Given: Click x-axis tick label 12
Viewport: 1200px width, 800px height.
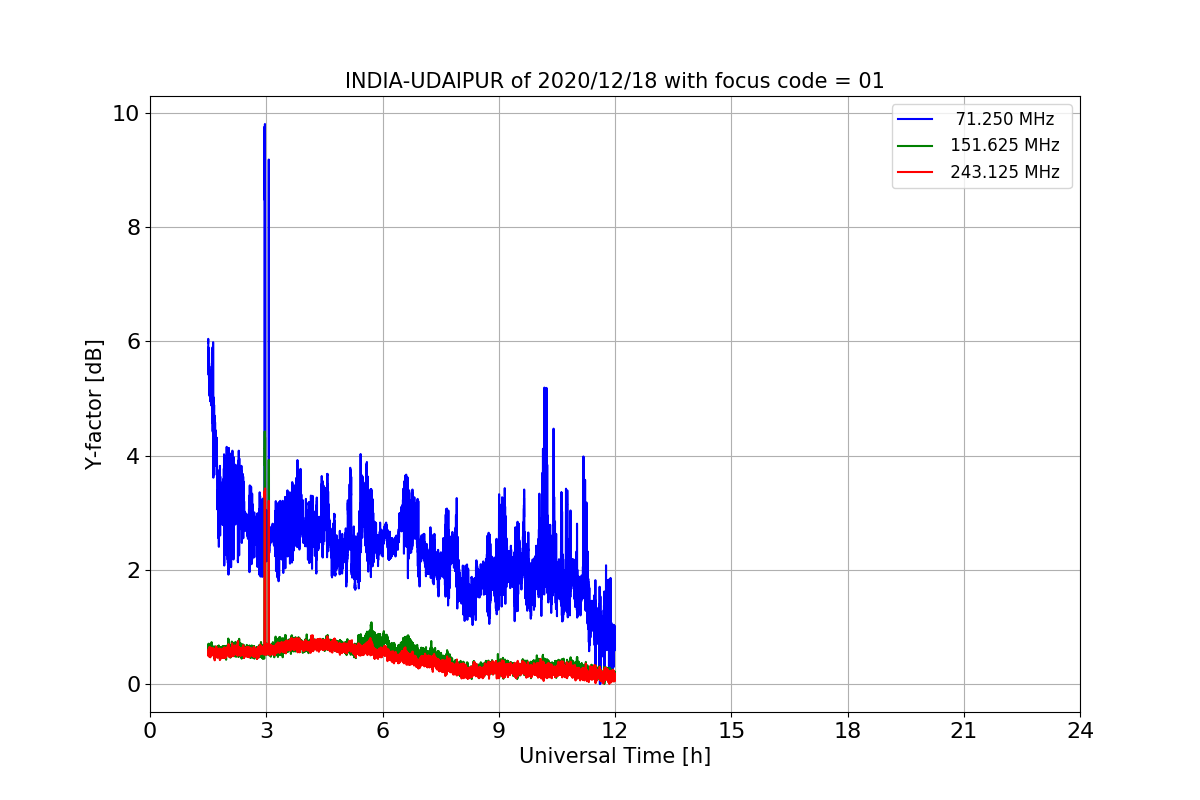Looking at the screenshot, I should point(615,731).
